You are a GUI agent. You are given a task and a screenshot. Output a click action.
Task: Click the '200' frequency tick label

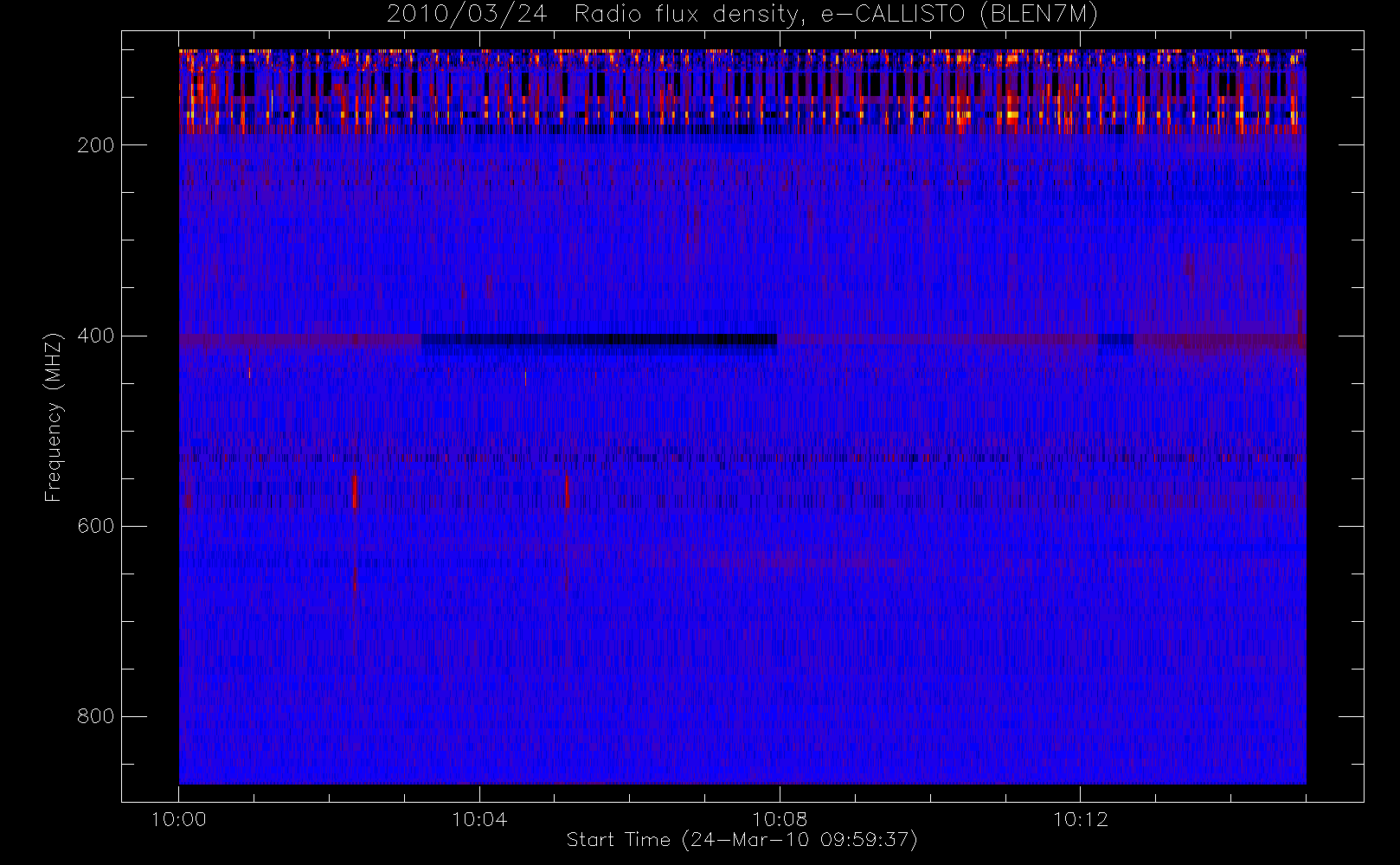pos(95,145)
